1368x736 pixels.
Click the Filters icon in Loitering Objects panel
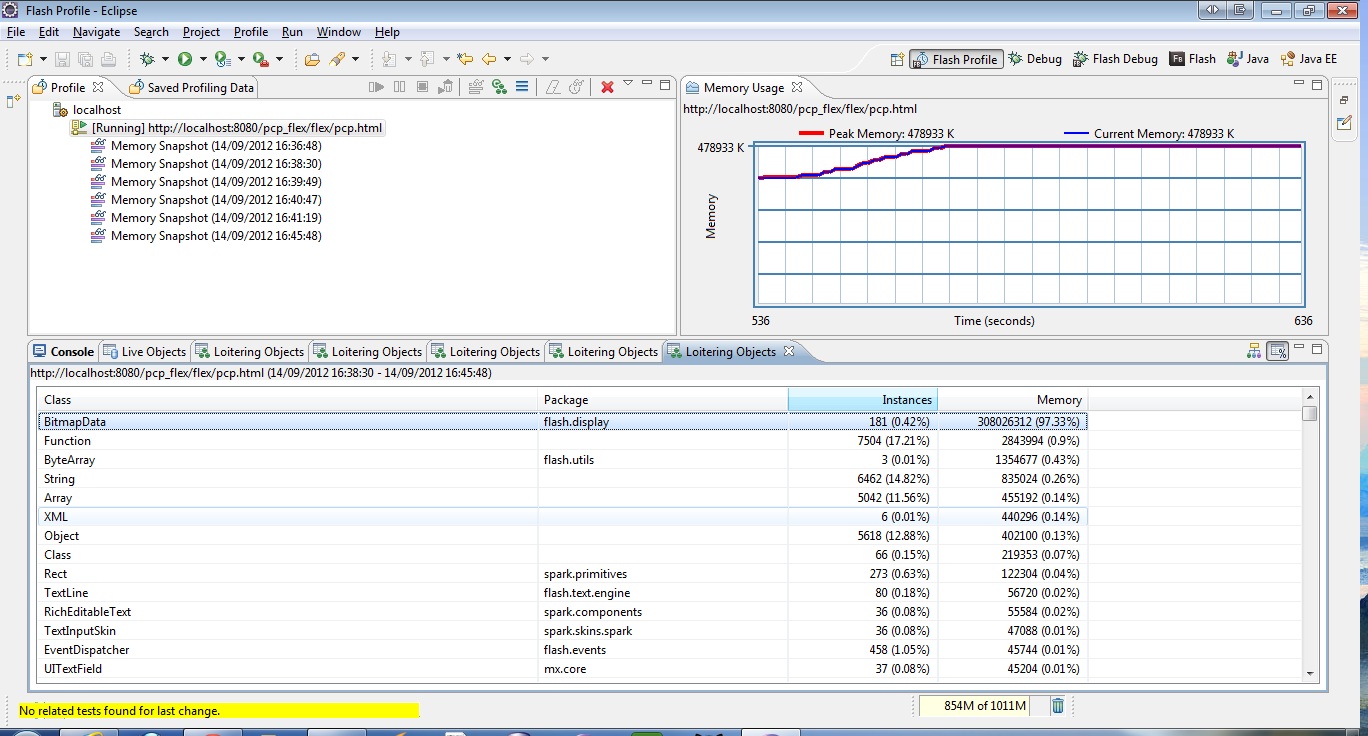click(1254, 351)
